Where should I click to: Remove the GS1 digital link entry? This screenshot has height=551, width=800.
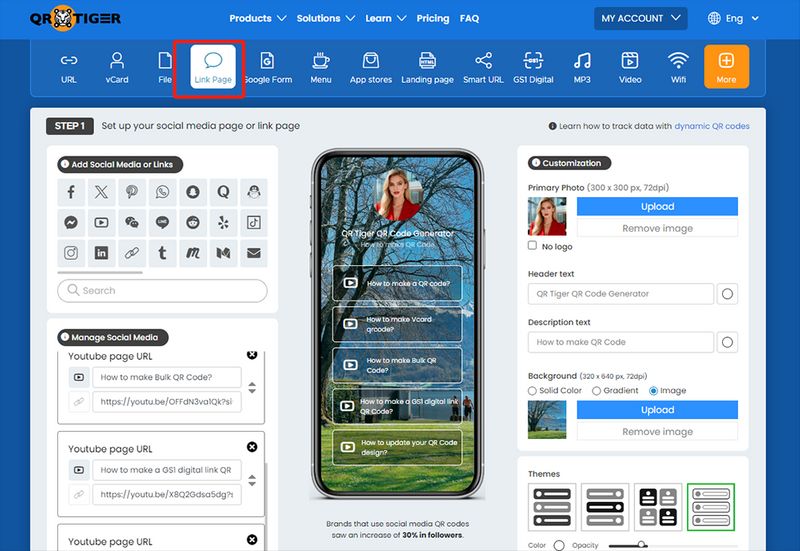click(252, 447)
